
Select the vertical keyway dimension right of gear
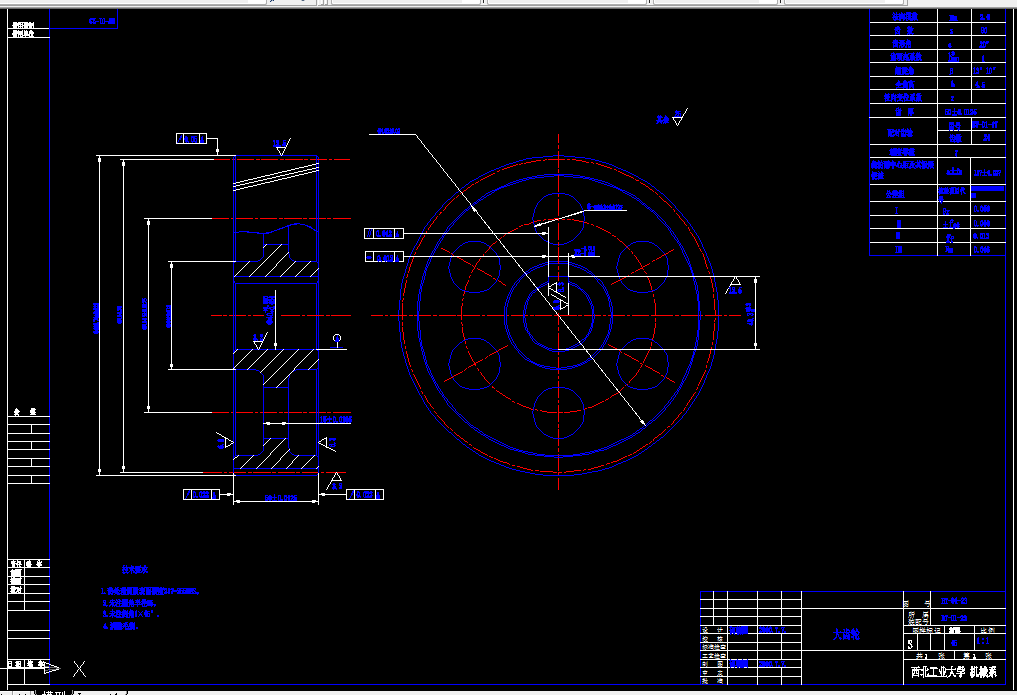pos(751,313)
